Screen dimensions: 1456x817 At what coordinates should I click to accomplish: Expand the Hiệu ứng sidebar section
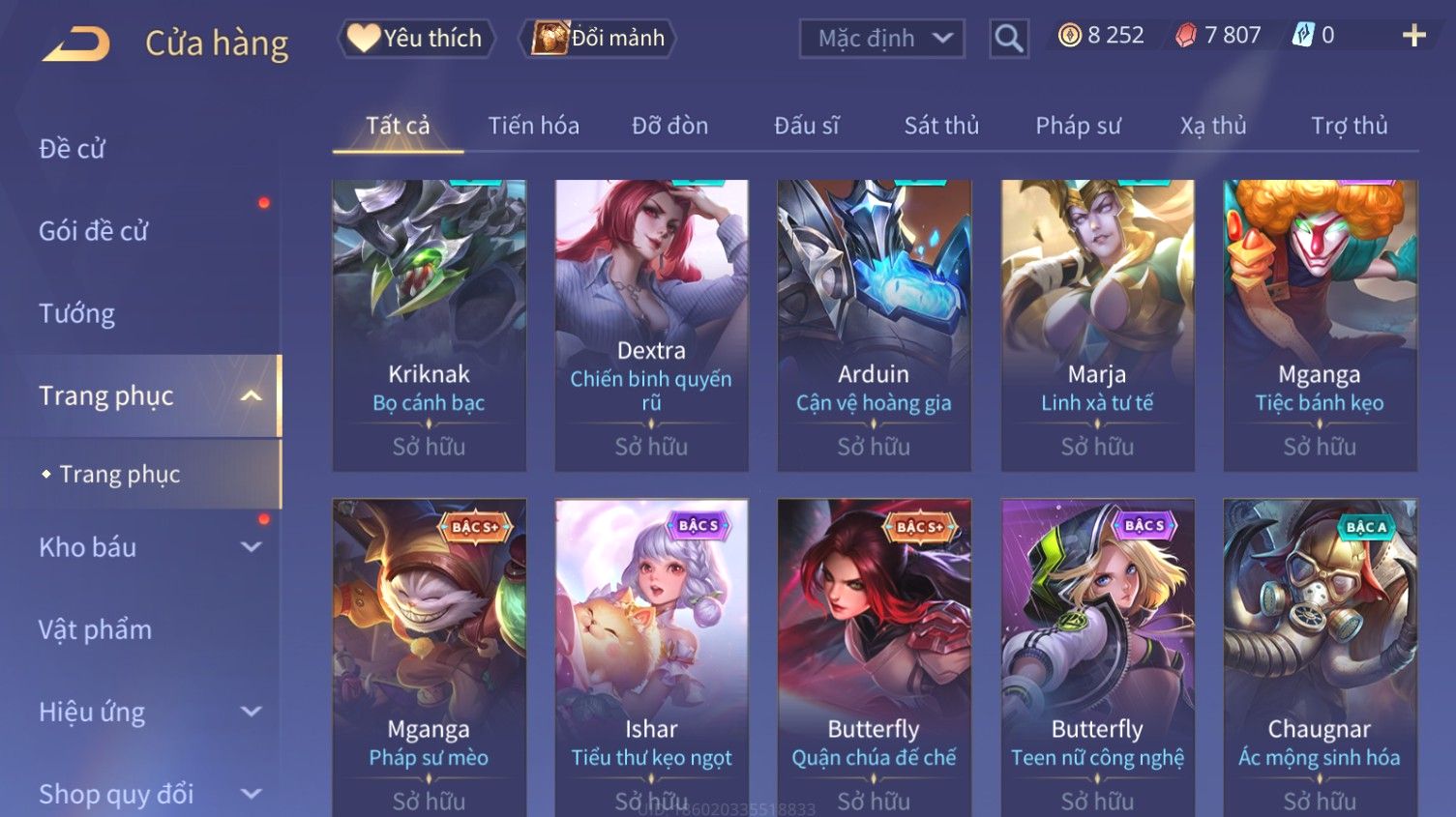point(252,712)
